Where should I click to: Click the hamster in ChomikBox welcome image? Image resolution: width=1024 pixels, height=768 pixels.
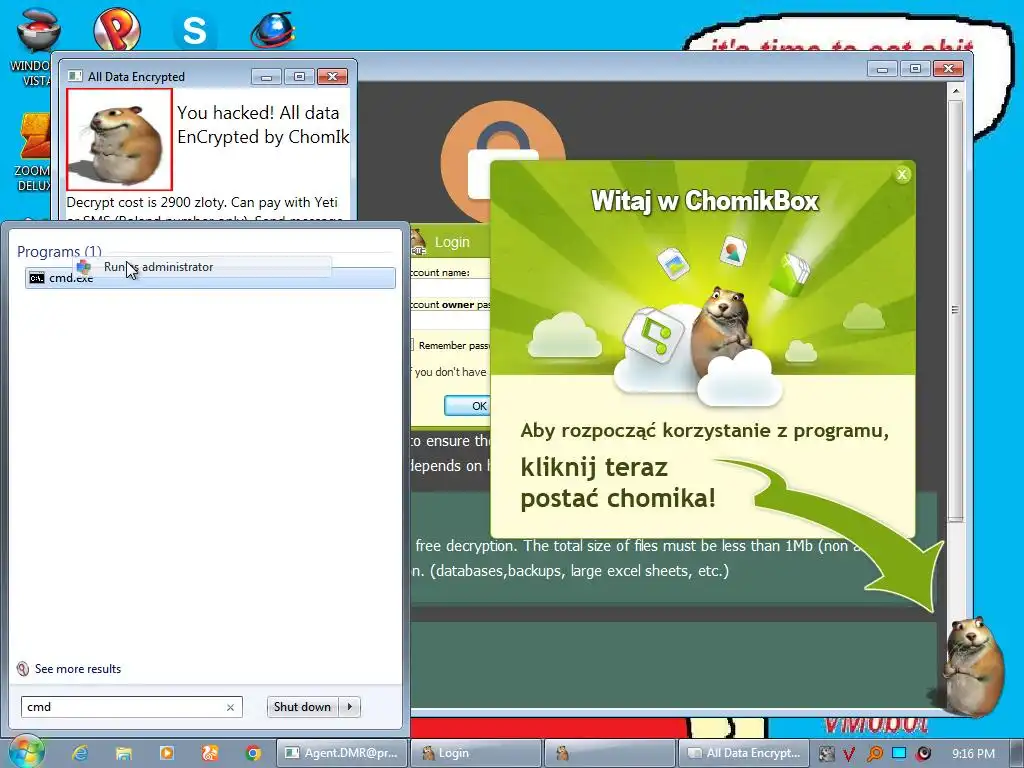click(722, 330)
